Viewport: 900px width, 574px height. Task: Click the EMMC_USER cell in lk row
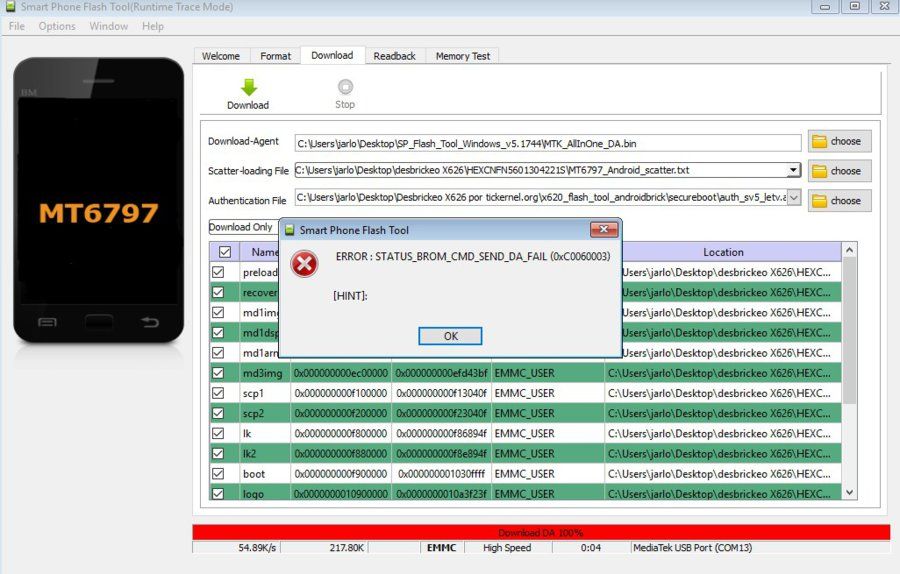pos(548,433)
